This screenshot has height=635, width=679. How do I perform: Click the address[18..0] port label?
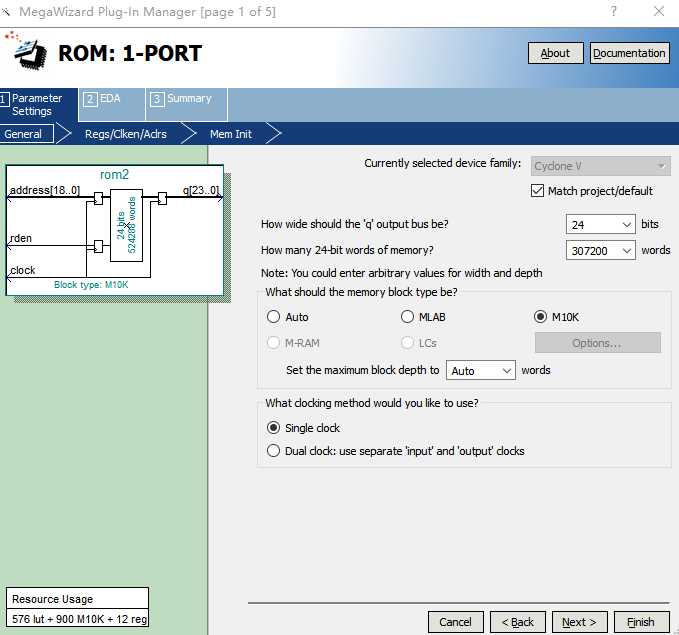(45, 190)
